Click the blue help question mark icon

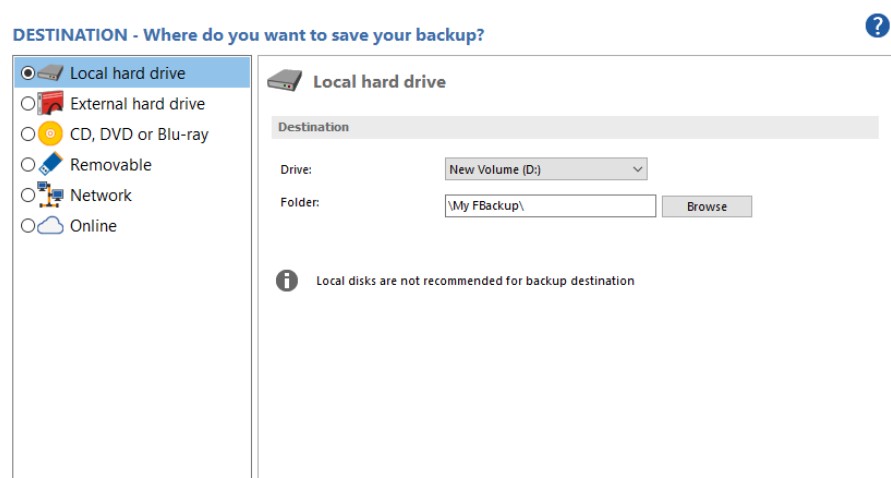coord(876,28)
